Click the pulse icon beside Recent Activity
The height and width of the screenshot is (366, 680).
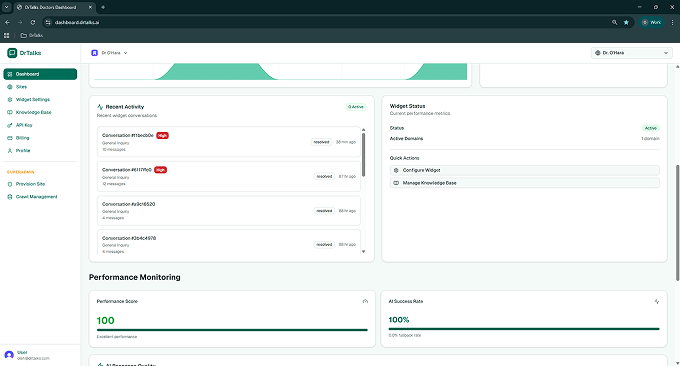pos(100,107)
